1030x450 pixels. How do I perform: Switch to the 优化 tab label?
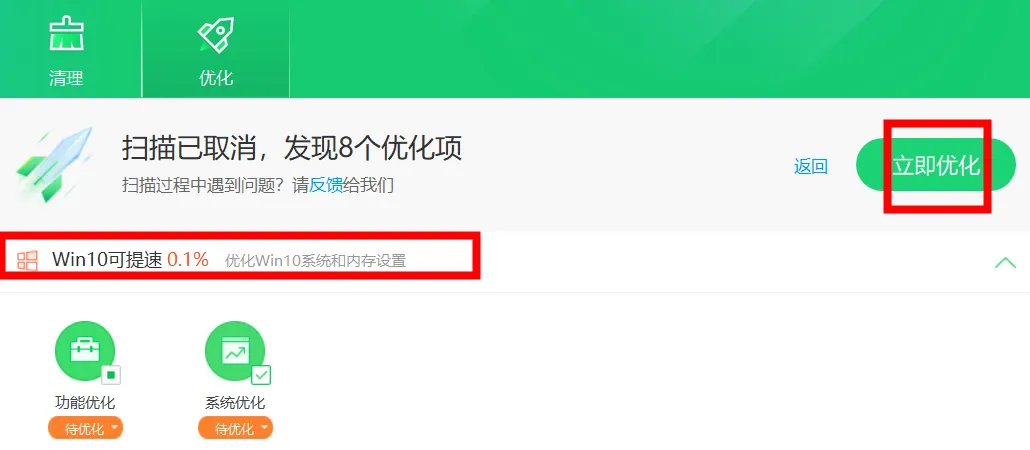click(216, 79)
